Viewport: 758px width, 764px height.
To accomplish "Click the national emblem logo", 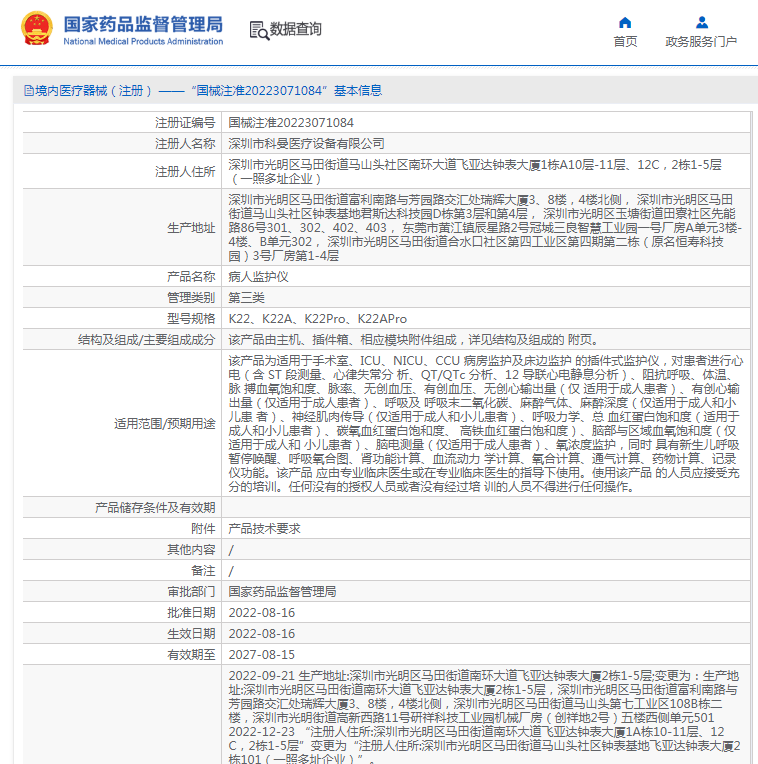I will 37,28.
